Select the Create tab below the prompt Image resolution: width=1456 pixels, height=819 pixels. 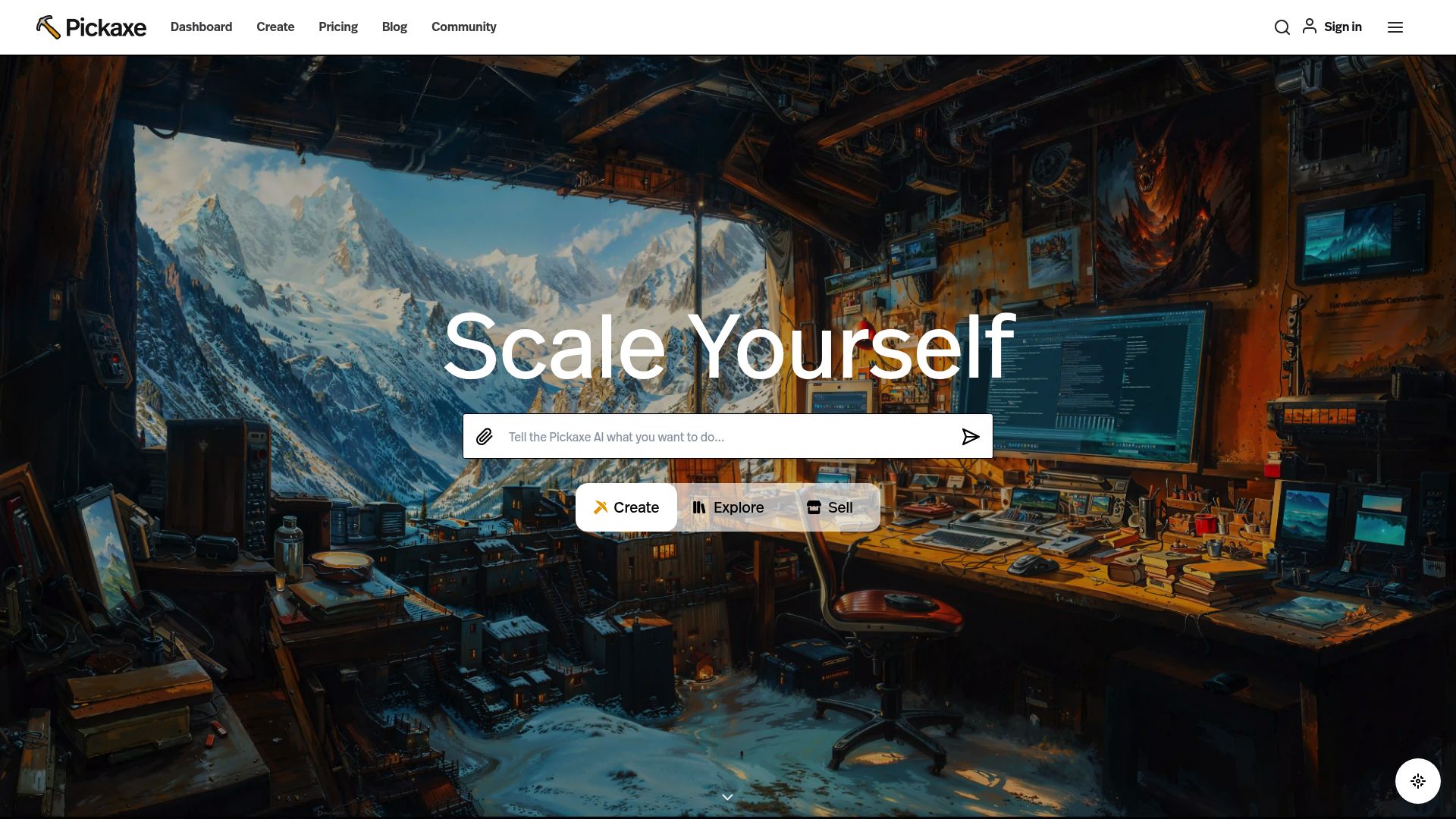coord(626,507)
